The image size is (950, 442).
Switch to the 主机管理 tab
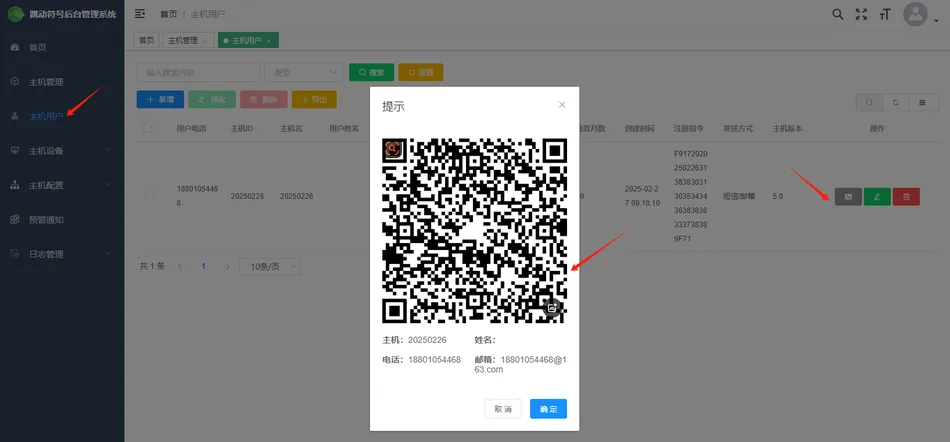(x=187, y=41)
